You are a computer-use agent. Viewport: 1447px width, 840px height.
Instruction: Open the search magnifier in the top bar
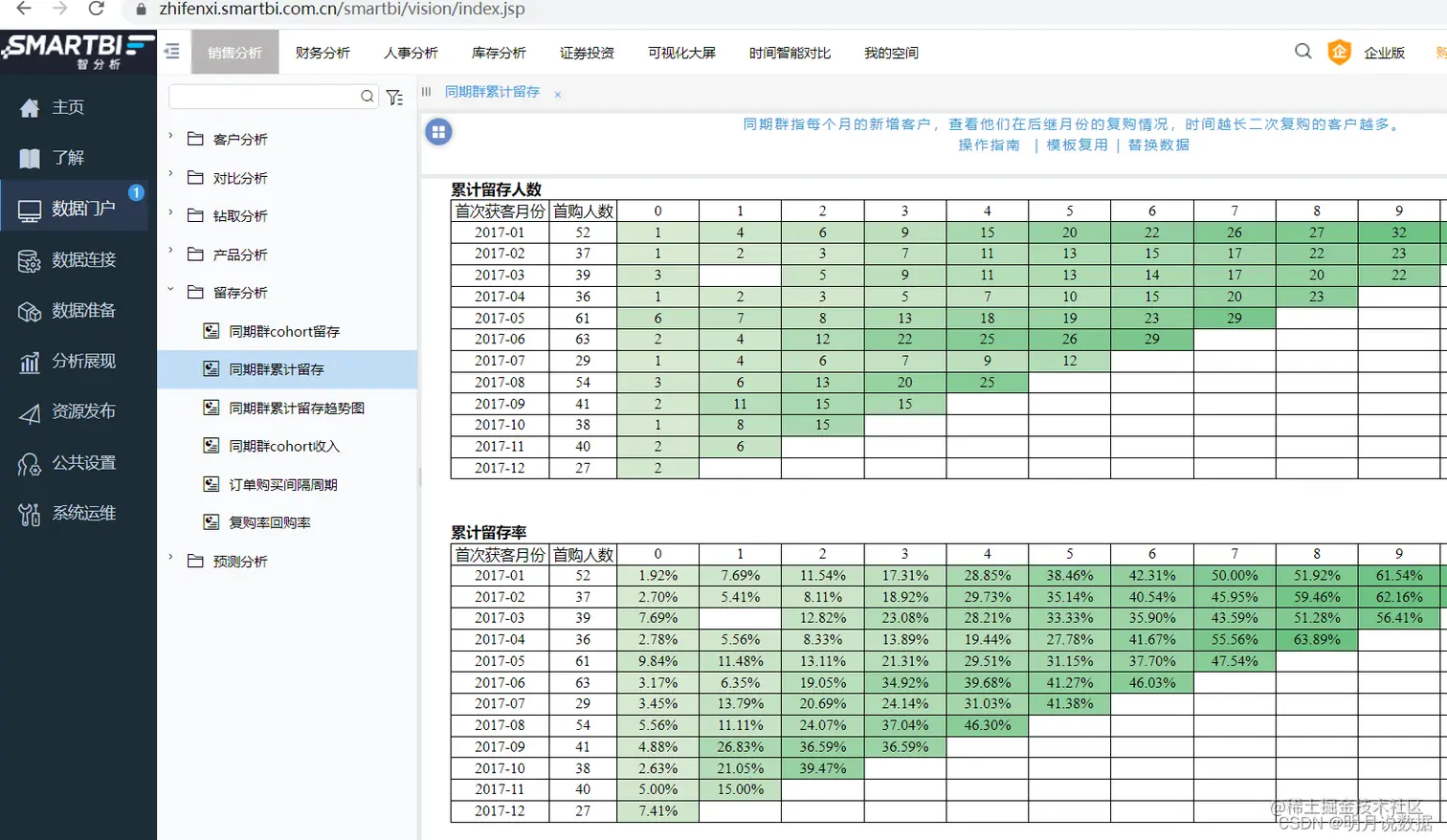point(1302,53)
